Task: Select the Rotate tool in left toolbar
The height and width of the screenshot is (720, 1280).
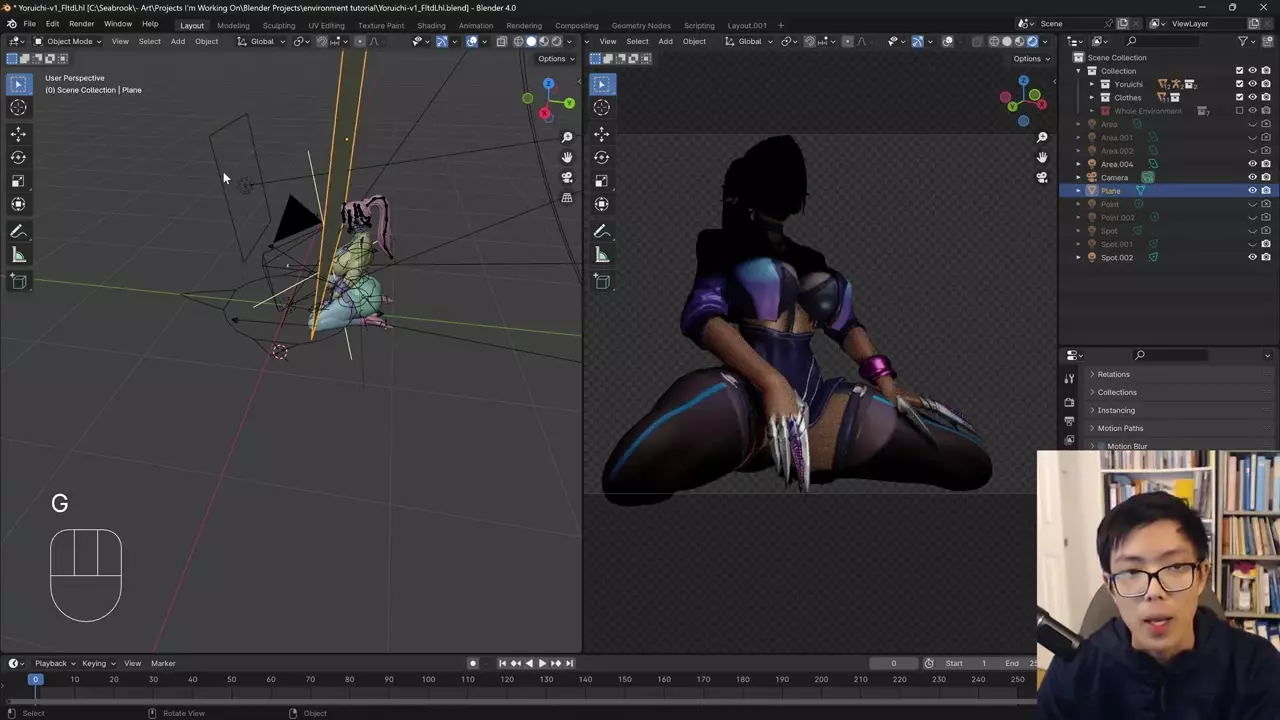Action: click(x=18, y=157)
